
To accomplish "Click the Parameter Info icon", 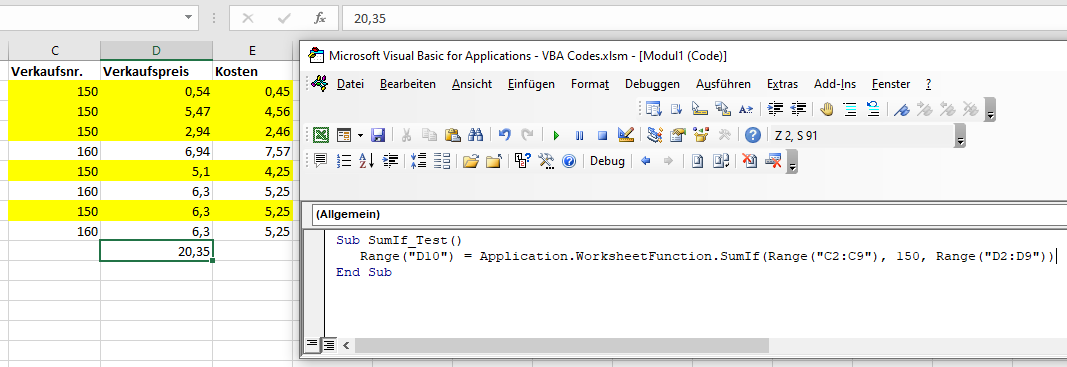I will pyautogui.click(x=723, y=108).
